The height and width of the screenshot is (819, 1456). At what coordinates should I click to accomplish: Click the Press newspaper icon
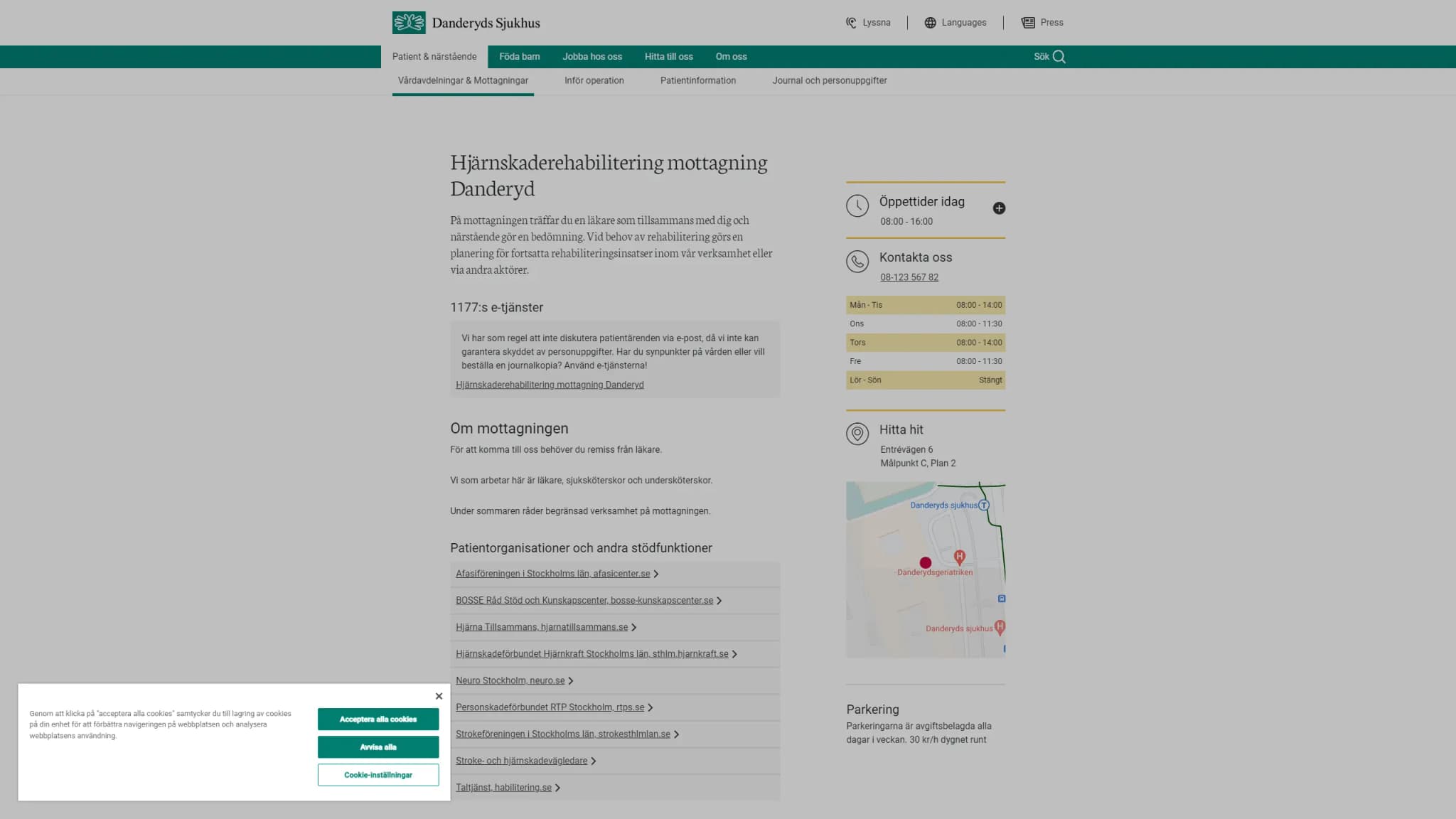point(1028,23)
